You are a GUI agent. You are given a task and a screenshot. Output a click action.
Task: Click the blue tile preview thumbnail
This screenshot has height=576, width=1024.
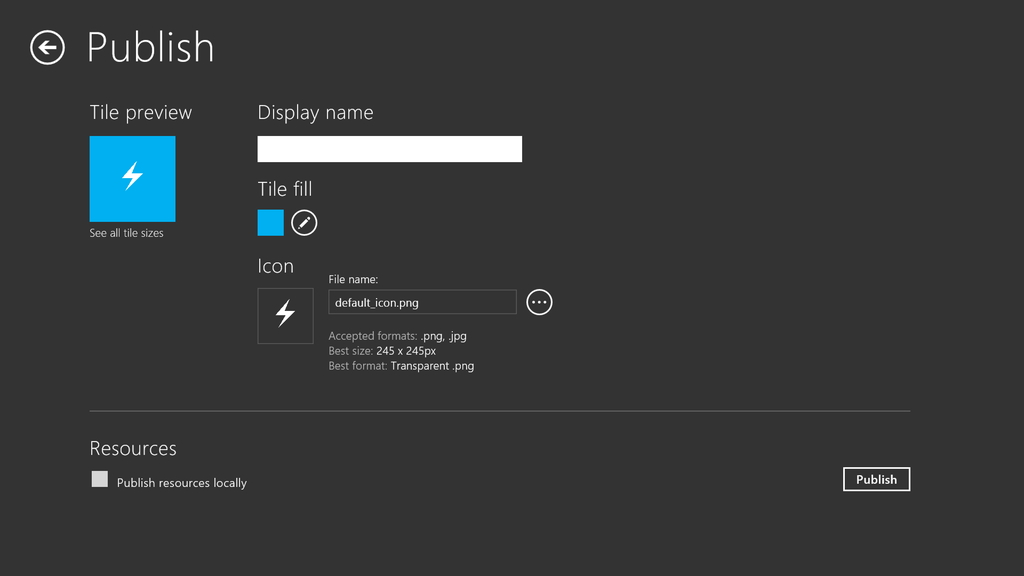click(133, 179)
